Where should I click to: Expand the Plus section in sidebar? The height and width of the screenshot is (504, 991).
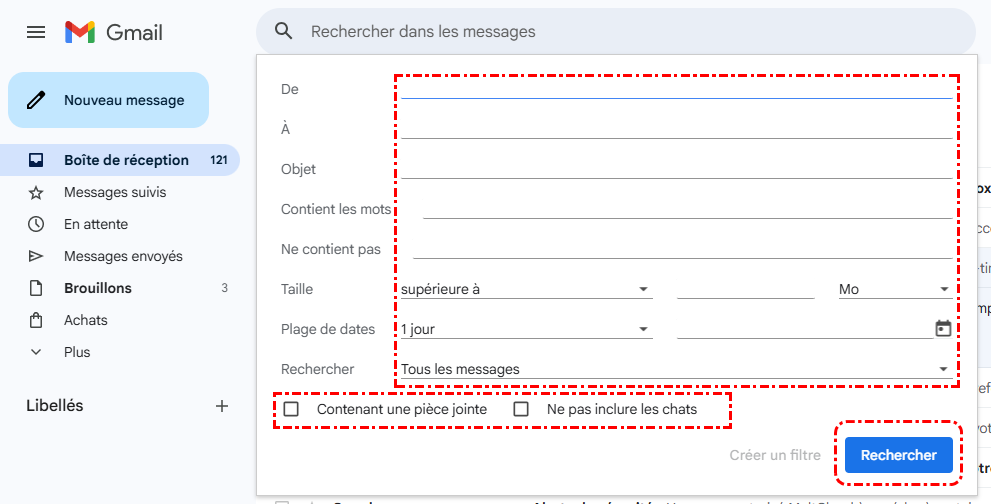tap(77, 352)
